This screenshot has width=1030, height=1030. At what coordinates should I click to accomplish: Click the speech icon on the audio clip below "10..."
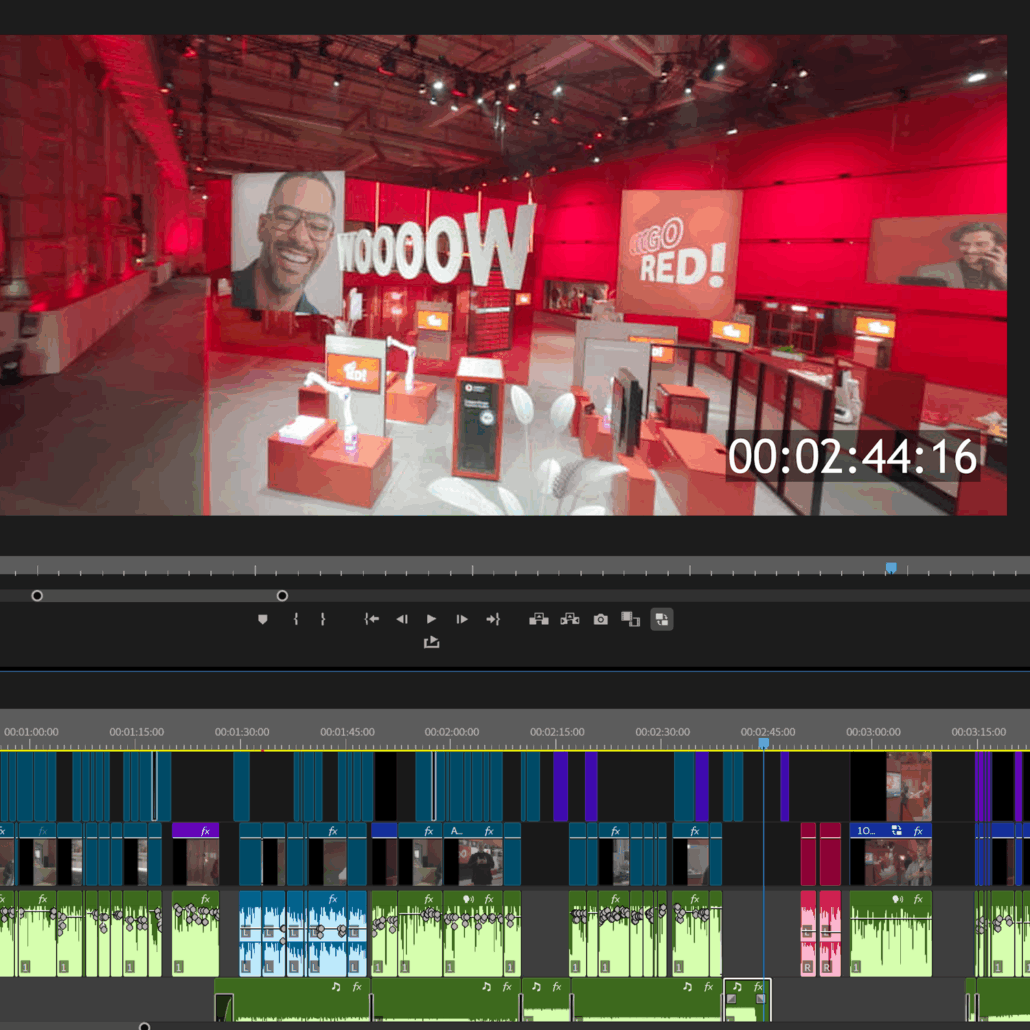897,899
